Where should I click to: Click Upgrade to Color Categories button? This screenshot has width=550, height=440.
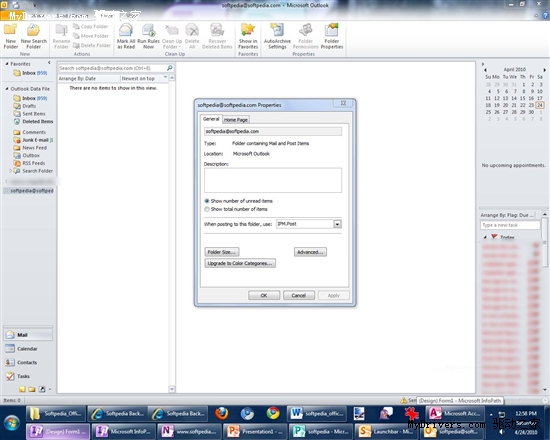pyautogui.click(x=240, y=263)
